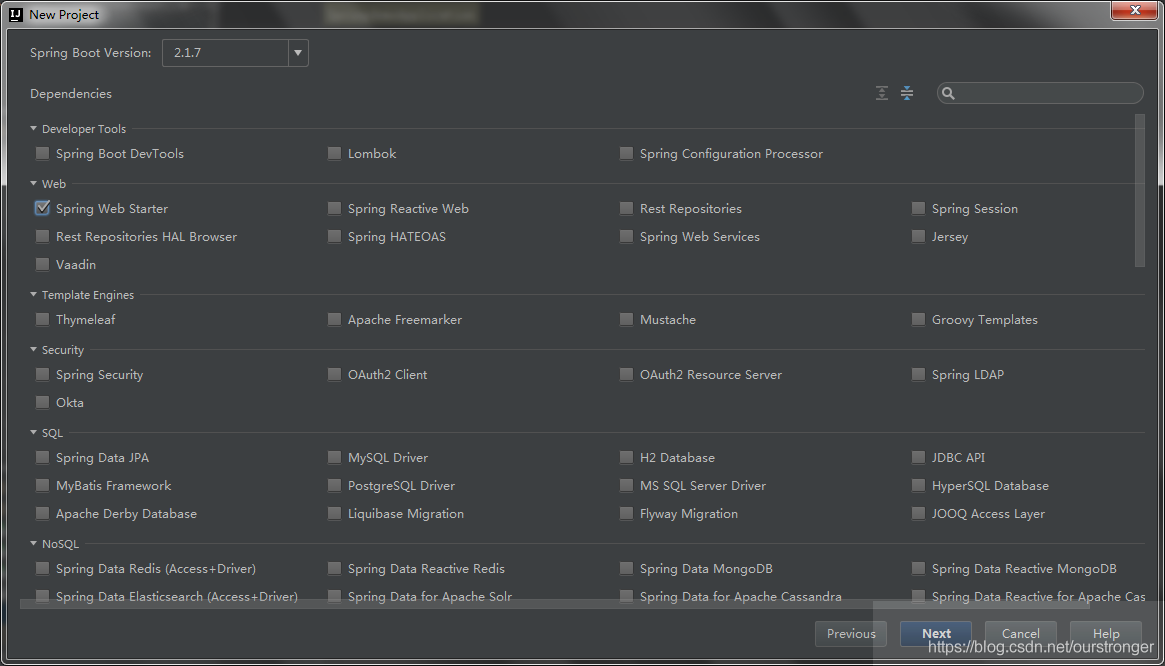This screenshot has width=1165, height=666.
Task: Select the Thymeleaf checkbox
Action: 42,320
